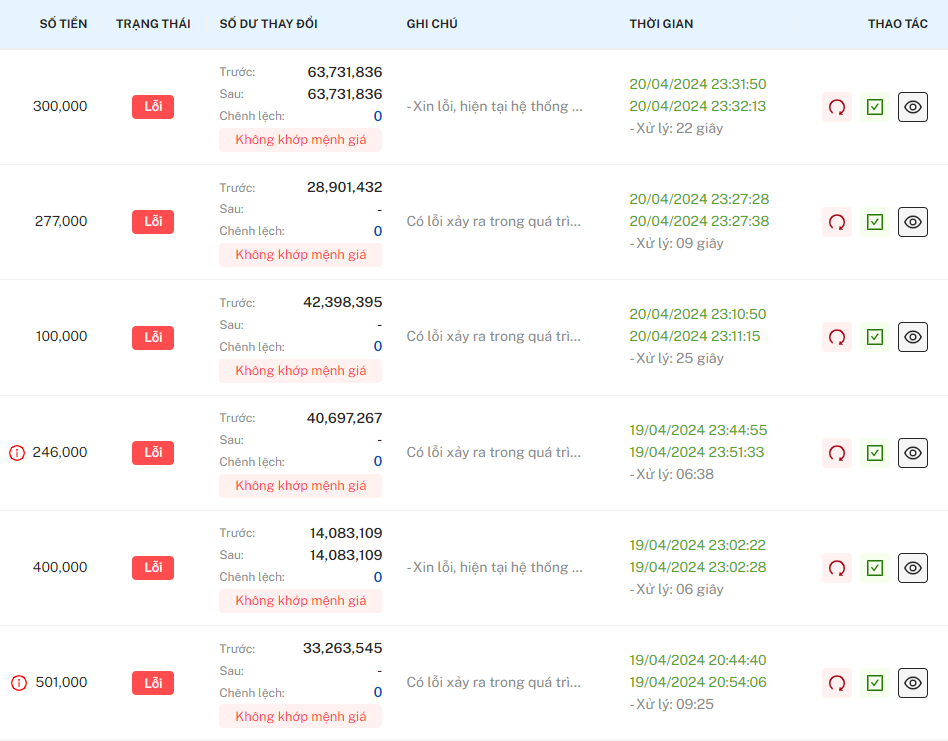Click retry icon for the 277,000 transaction
948x741 pixels.
coord(837,222)
